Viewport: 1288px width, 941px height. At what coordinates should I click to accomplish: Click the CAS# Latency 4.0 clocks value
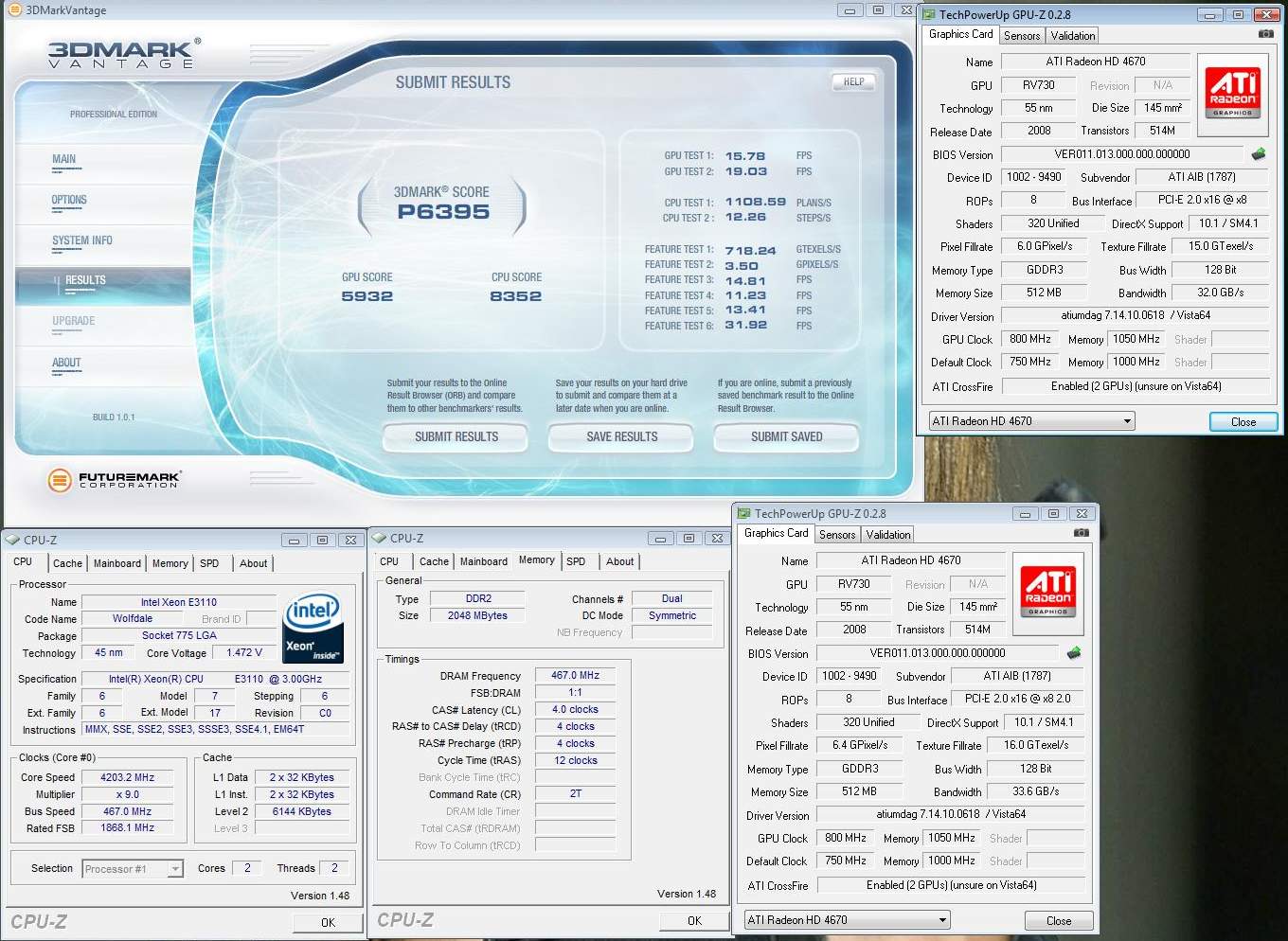[x=576, y=709]
